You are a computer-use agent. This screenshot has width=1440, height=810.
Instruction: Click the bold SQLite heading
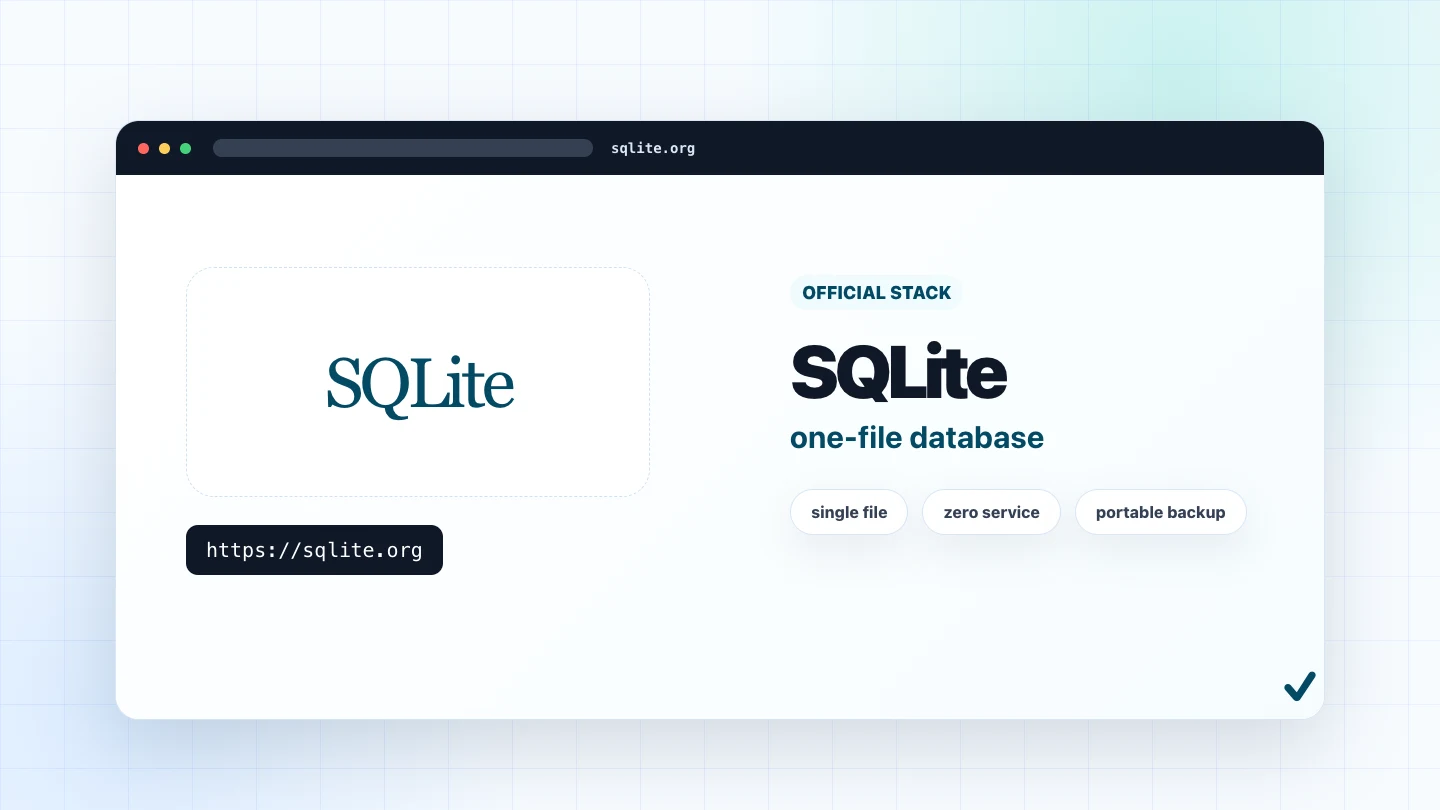pos(899,372)
